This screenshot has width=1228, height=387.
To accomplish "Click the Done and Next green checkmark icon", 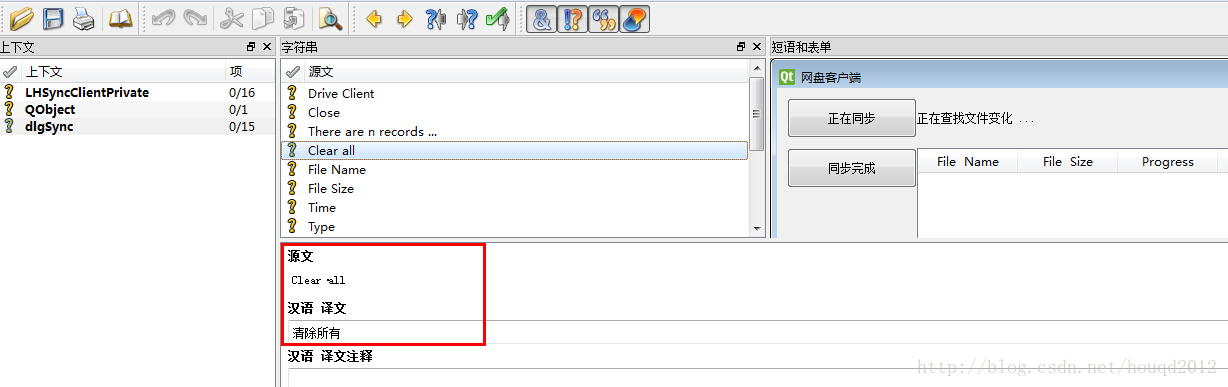I will tap(497, 18).
